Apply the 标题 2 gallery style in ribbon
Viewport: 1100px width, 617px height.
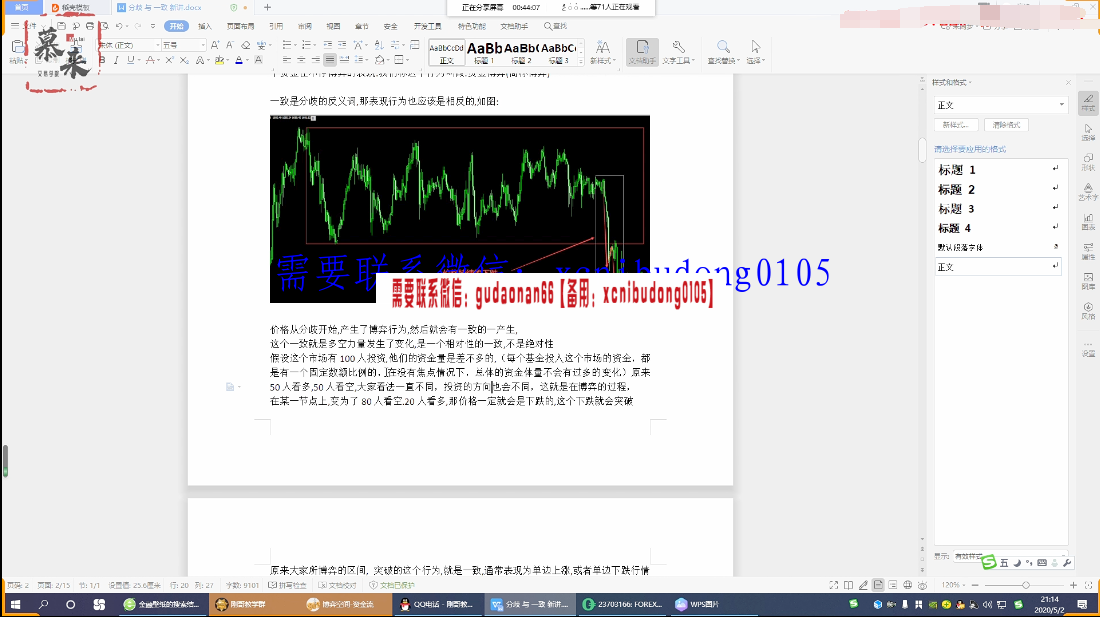pos(521,52)
